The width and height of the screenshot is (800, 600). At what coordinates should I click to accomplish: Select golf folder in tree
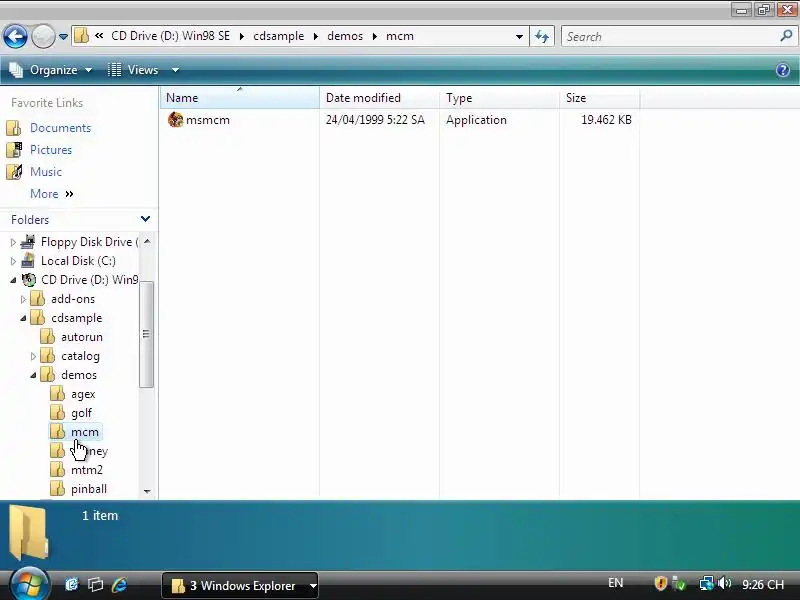tap(81, 413)
